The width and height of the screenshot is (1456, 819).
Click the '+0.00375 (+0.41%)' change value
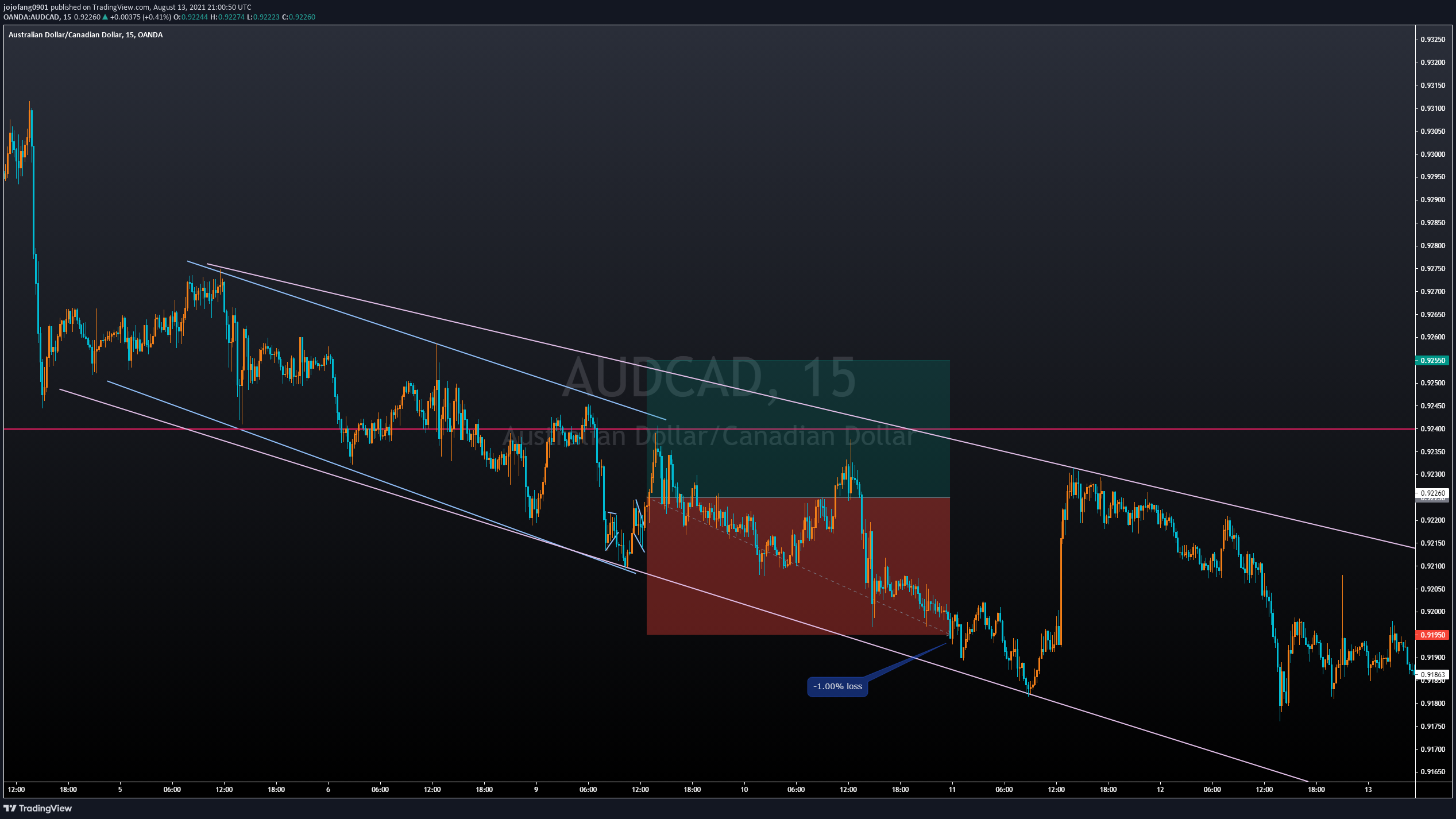coord(141,17)
